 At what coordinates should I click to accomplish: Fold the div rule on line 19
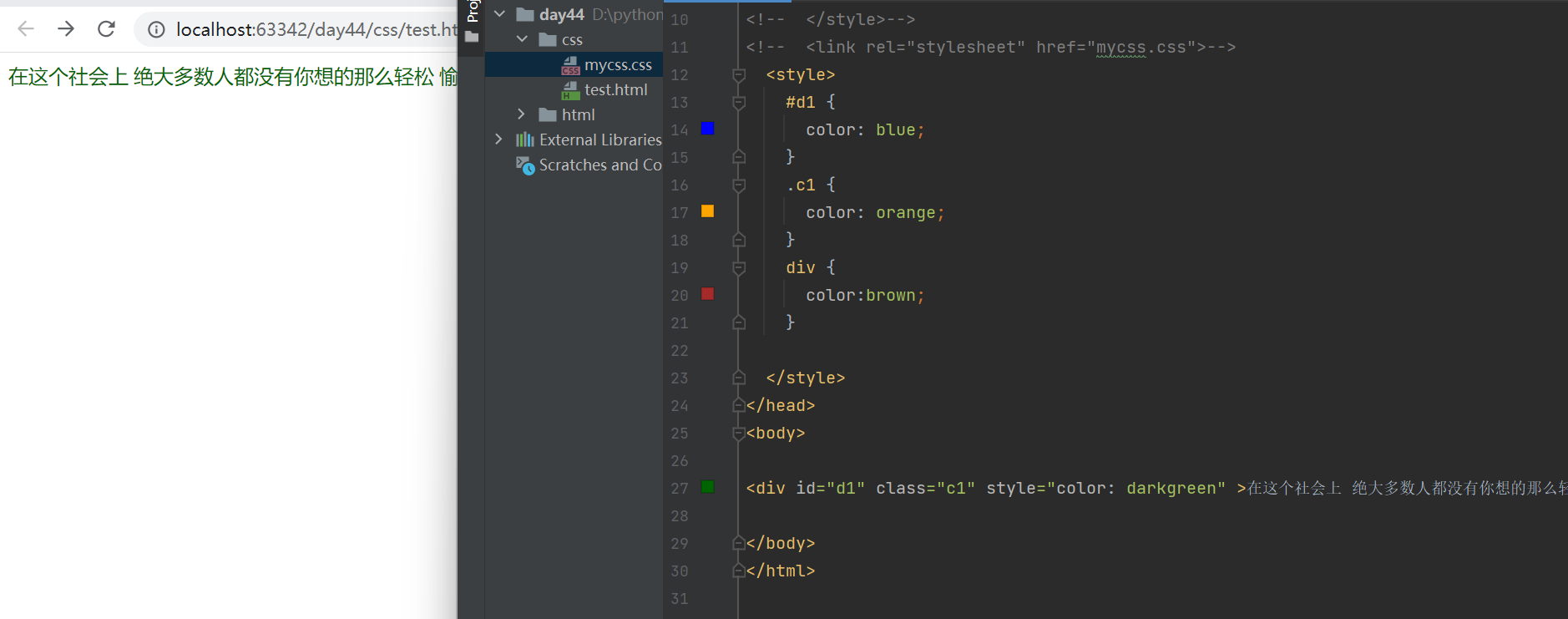click(x=739, y=268)
